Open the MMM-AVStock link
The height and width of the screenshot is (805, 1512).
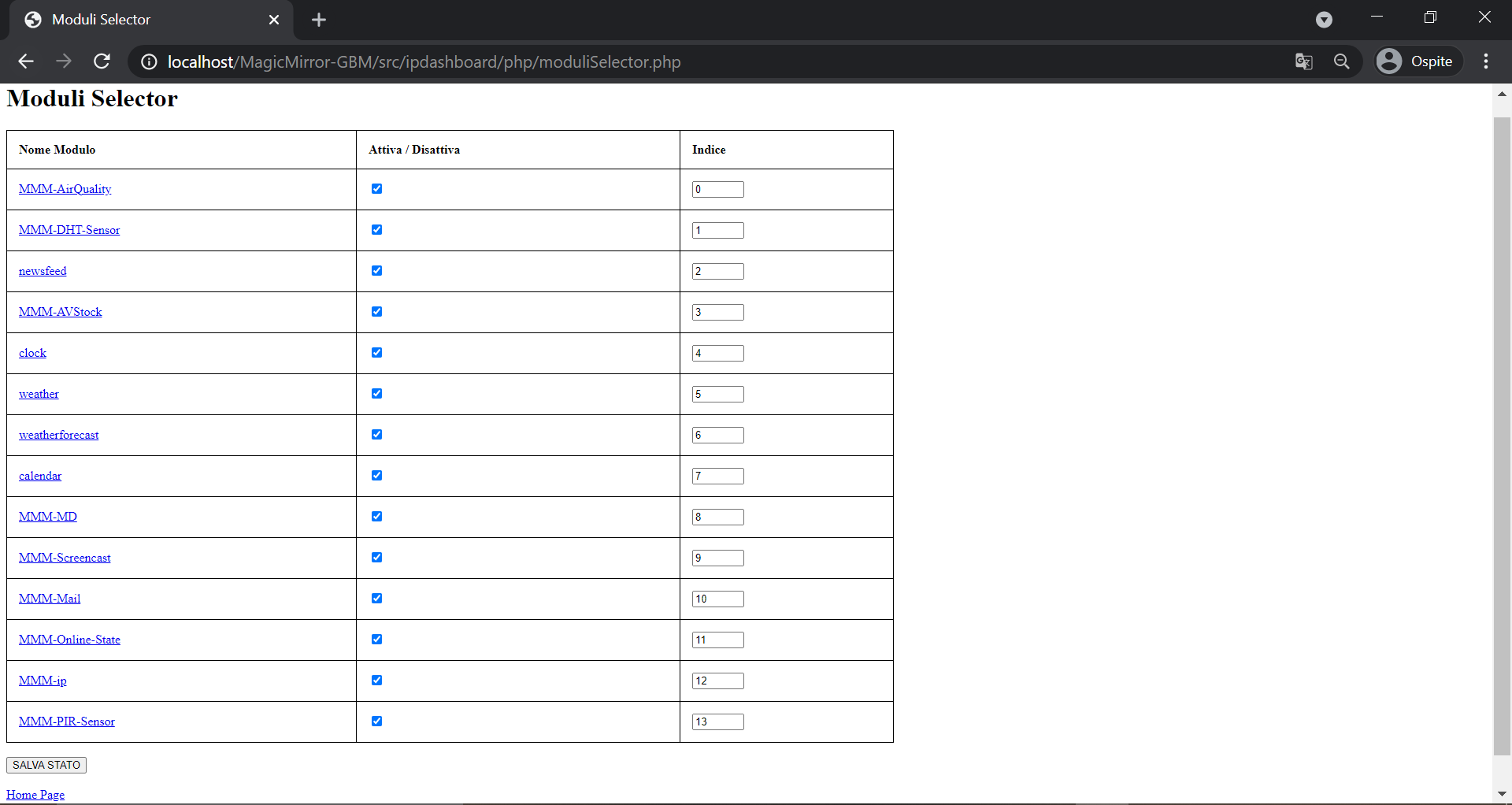[x=61, y=312]
